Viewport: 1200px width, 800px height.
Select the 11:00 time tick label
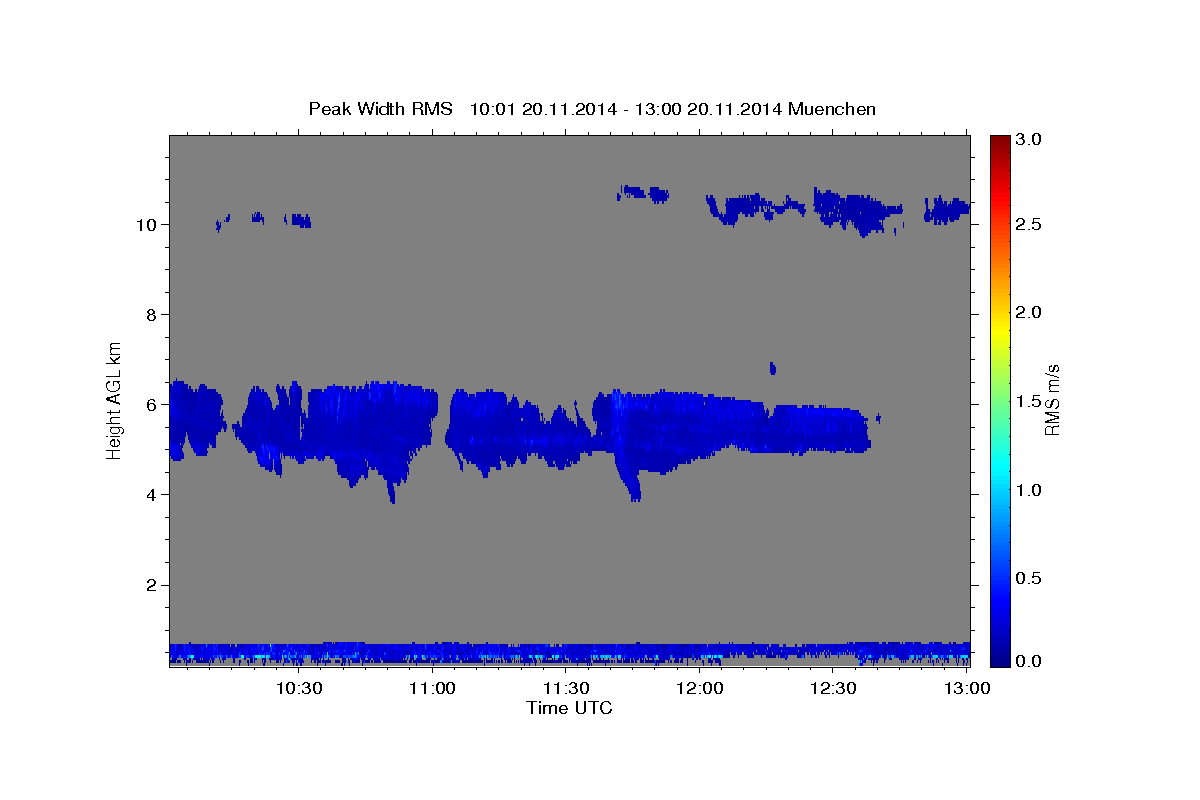(432, 688)
